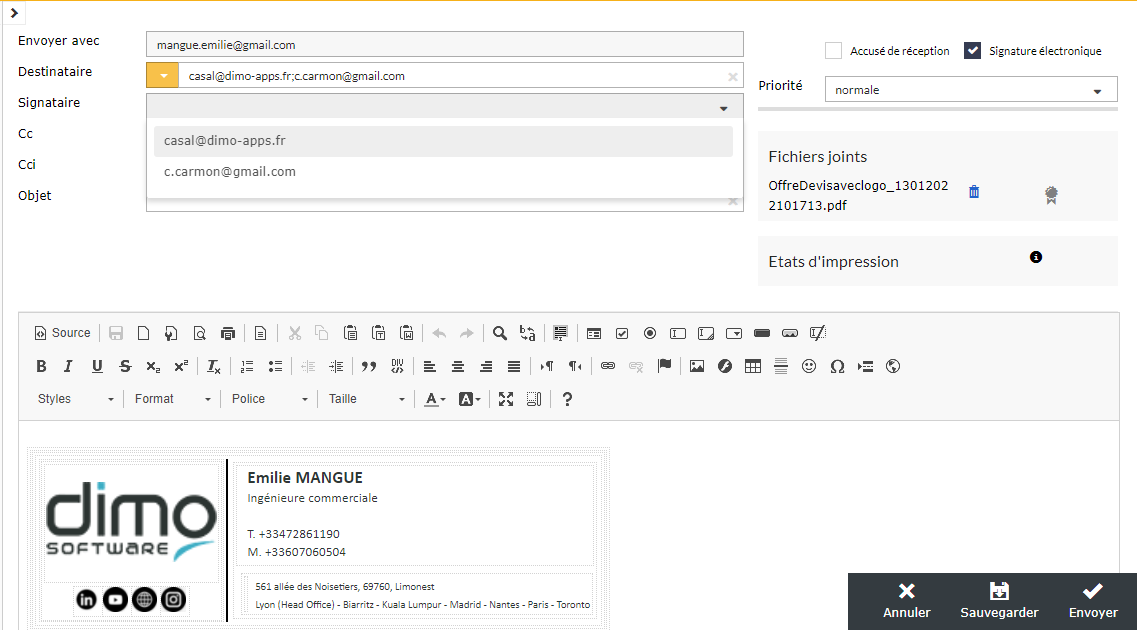Screen dimensions: 1137x630
Task: Insert a smiley emoticon
Action: tap(809, 367)
